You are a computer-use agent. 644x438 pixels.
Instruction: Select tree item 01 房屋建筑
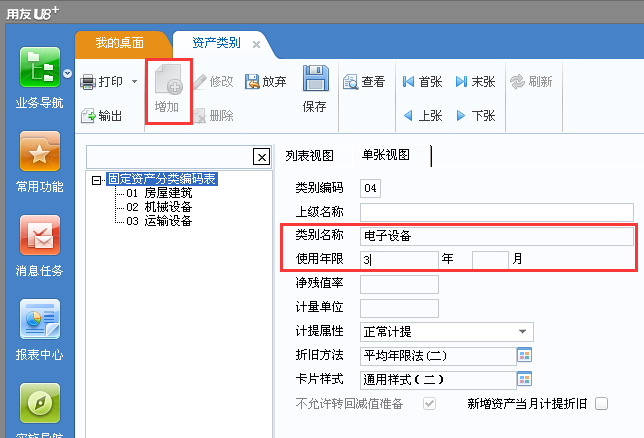coord(159,193)
